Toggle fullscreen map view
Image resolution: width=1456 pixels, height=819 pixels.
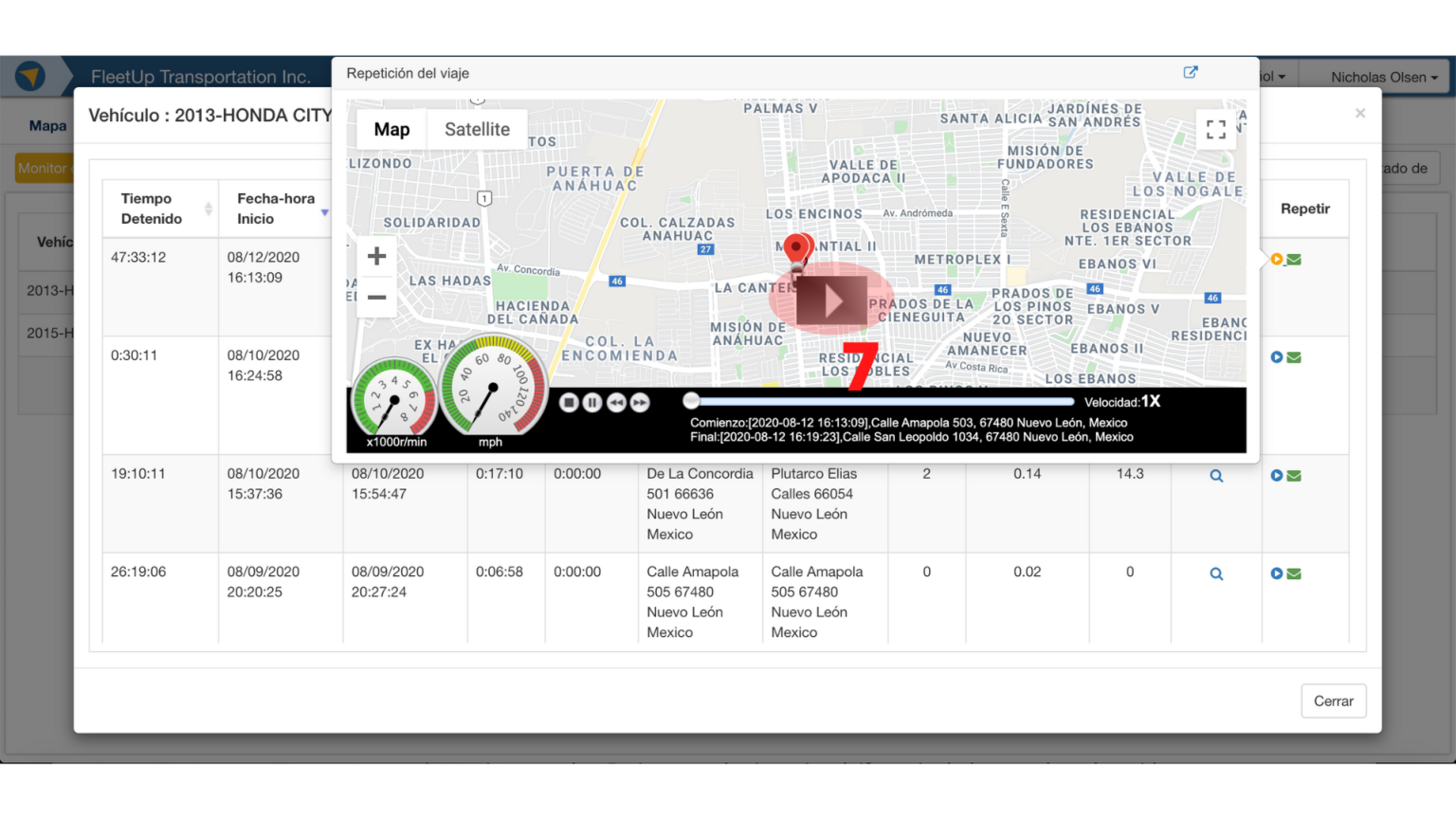1216,129
